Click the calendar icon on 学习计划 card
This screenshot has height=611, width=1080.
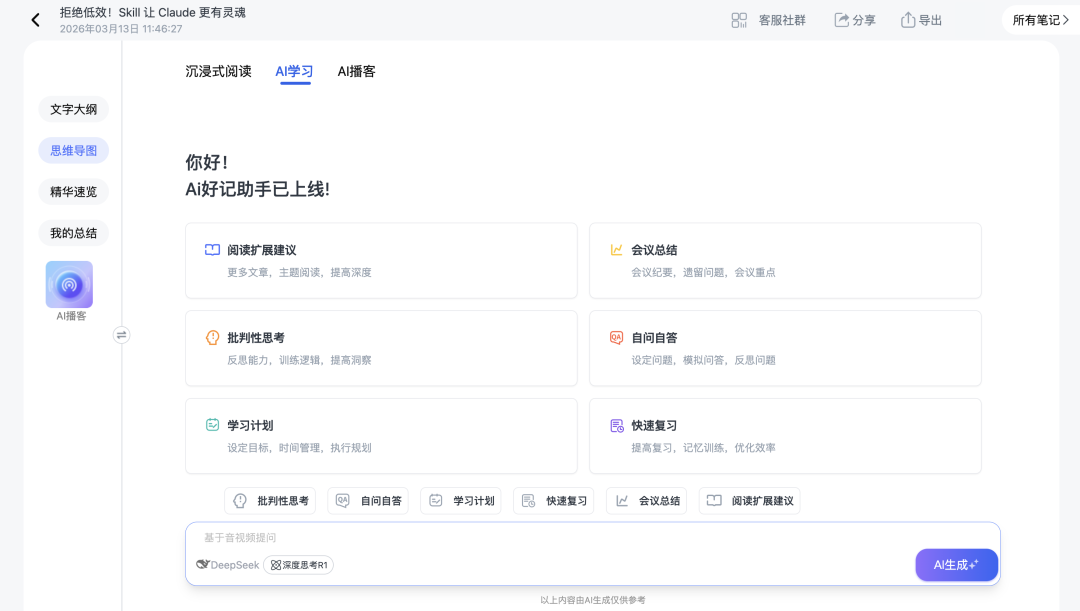tap(212, 425)
